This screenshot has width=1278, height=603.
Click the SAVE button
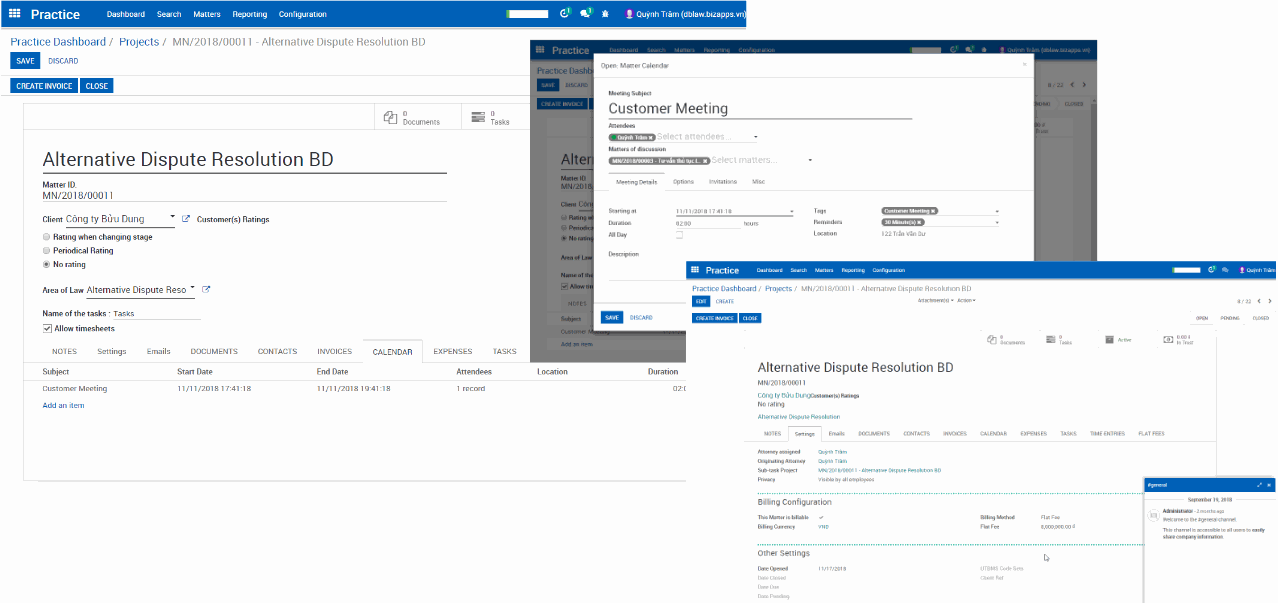(x=24, y=61)
